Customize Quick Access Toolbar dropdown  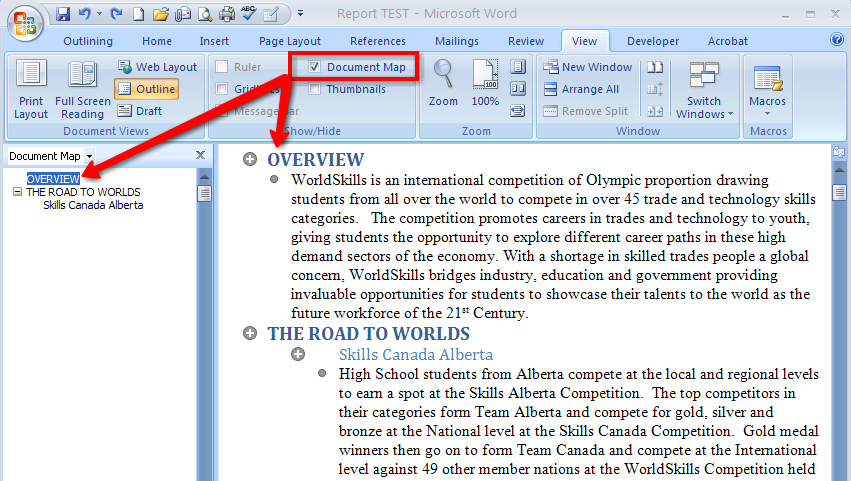(x=300, y=14)
